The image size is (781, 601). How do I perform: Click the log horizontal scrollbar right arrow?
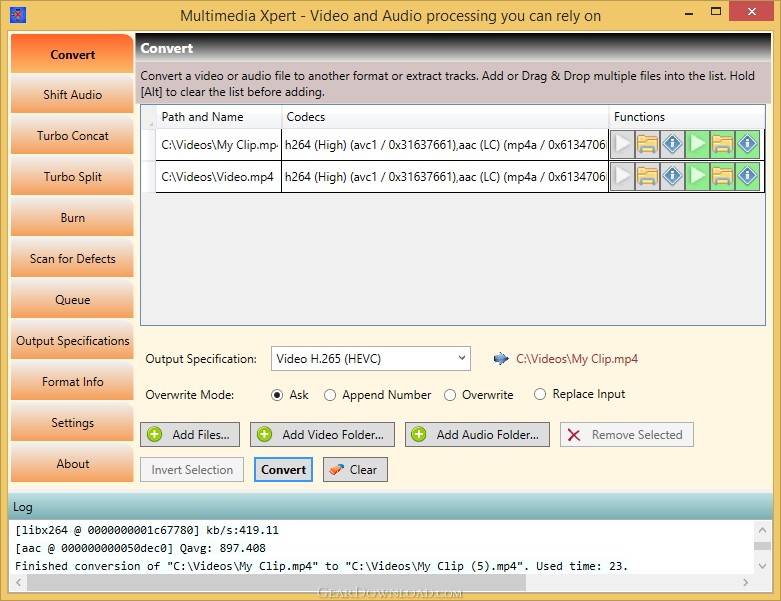745,582
